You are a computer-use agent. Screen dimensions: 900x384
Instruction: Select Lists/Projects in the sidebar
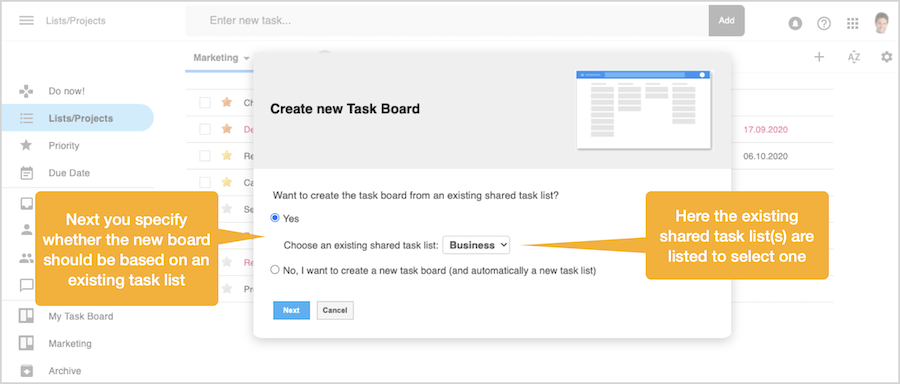(81, 118)
